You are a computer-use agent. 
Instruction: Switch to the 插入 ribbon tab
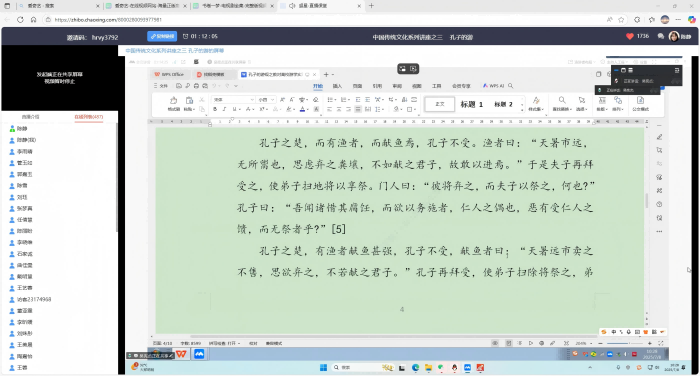pyautogui.click(x=337, y=86)
